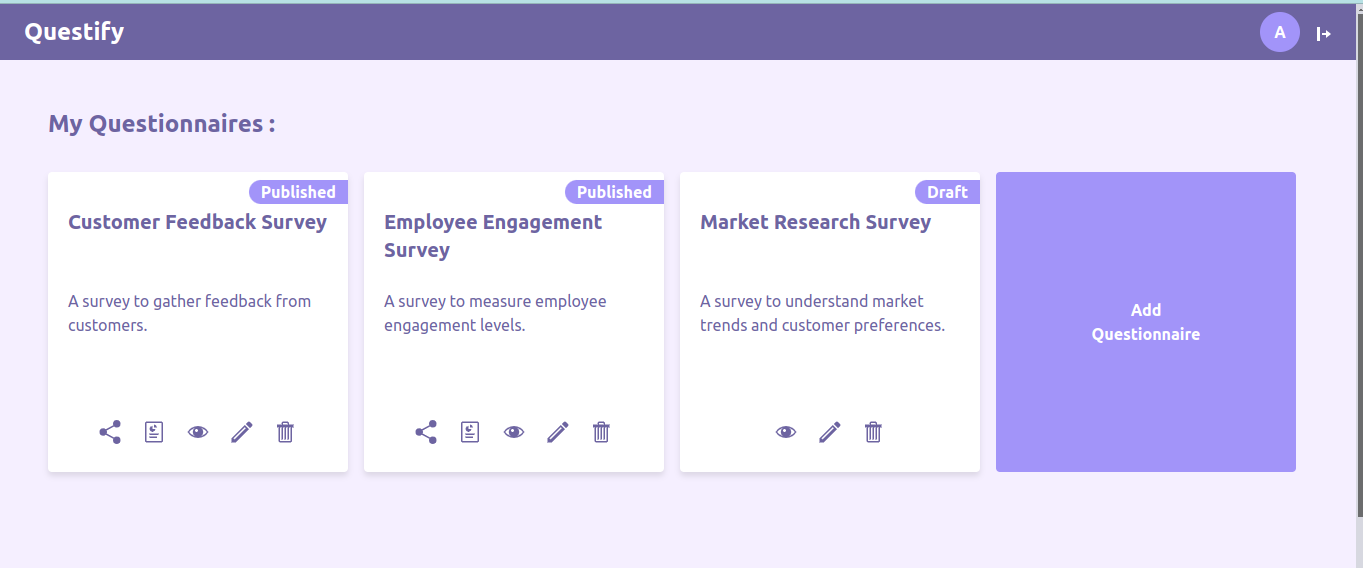Click the page vertical scrollbar

1359,260
